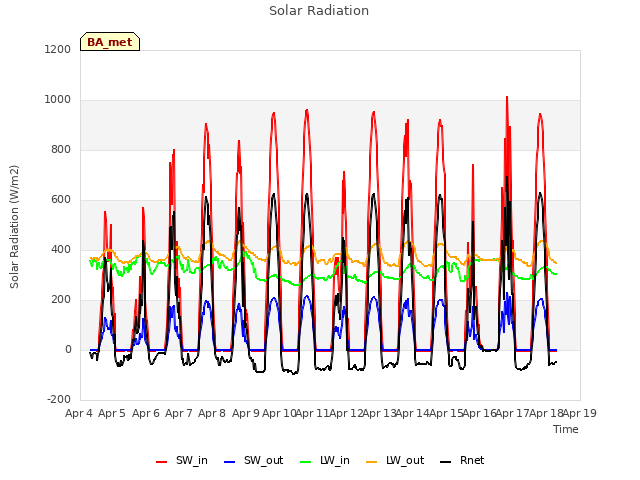The height and width of the screenshot is (480, 640).
Task: Click the Apr 19 x-axis label
Action: coord(580,413)
